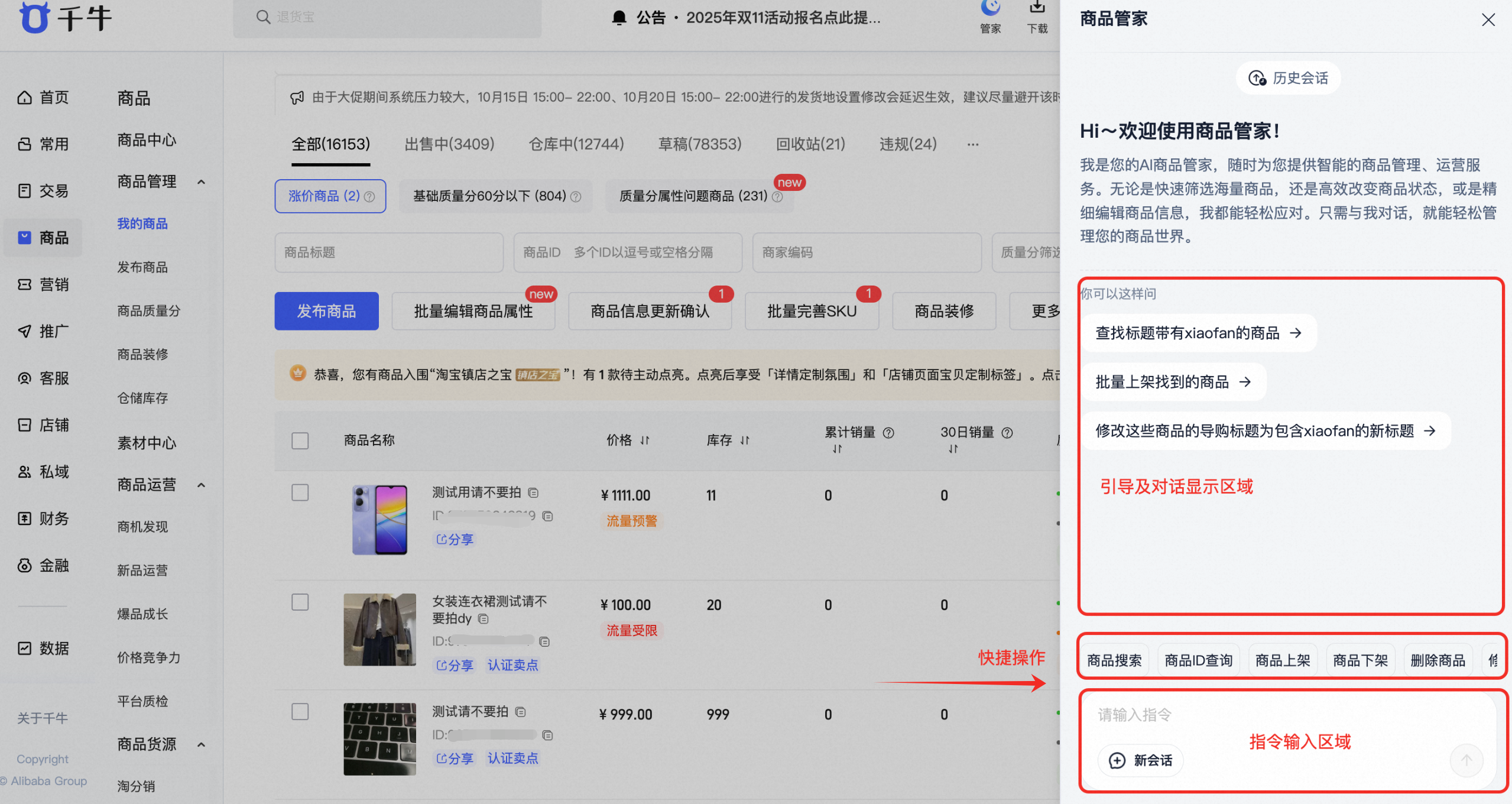Open 金融 in sidebar
The width and height of the screenshot is (1512, 804).
[43, 565]
